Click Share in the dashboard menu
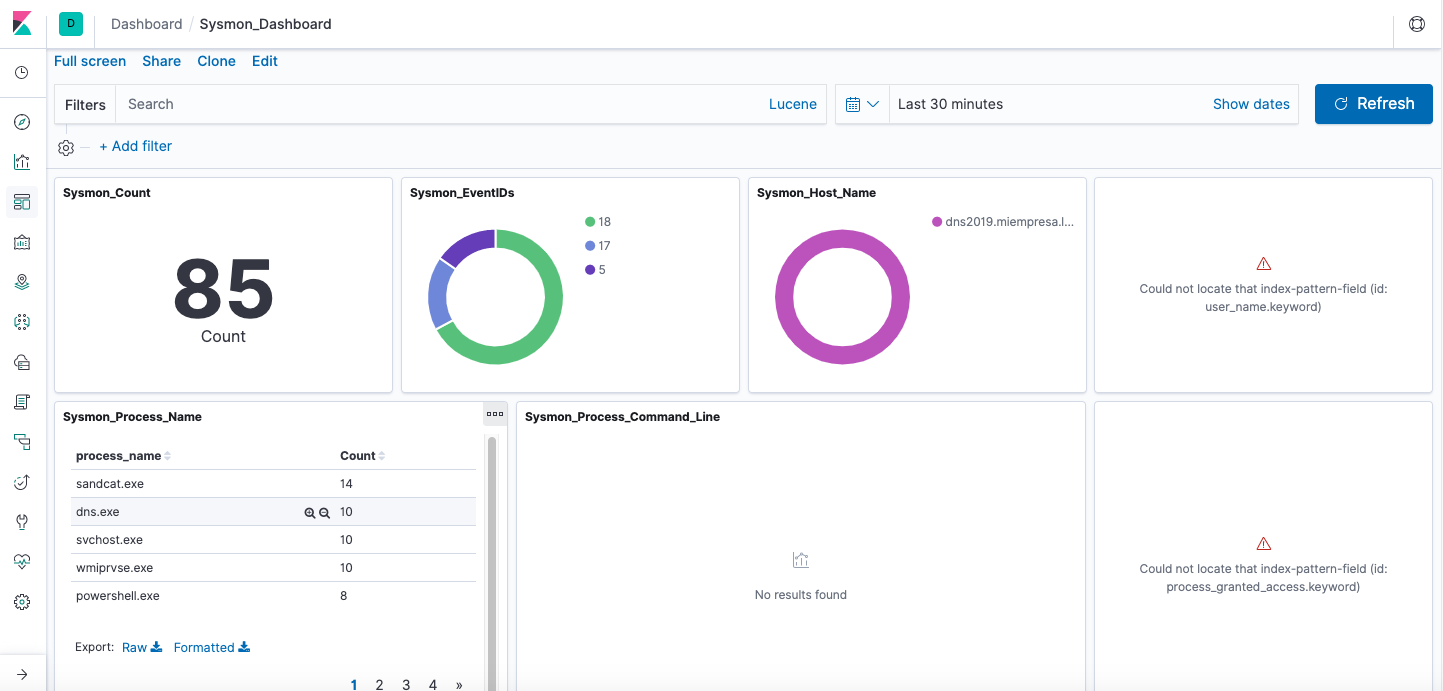Viewport: 1443px width, 691px height. [161, 61]
